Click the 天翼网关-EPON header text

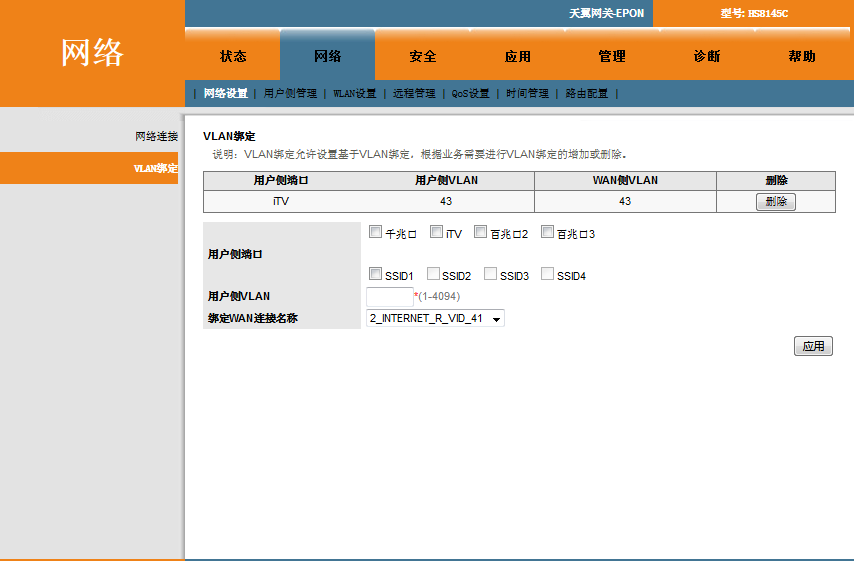(x=607, y=13)
